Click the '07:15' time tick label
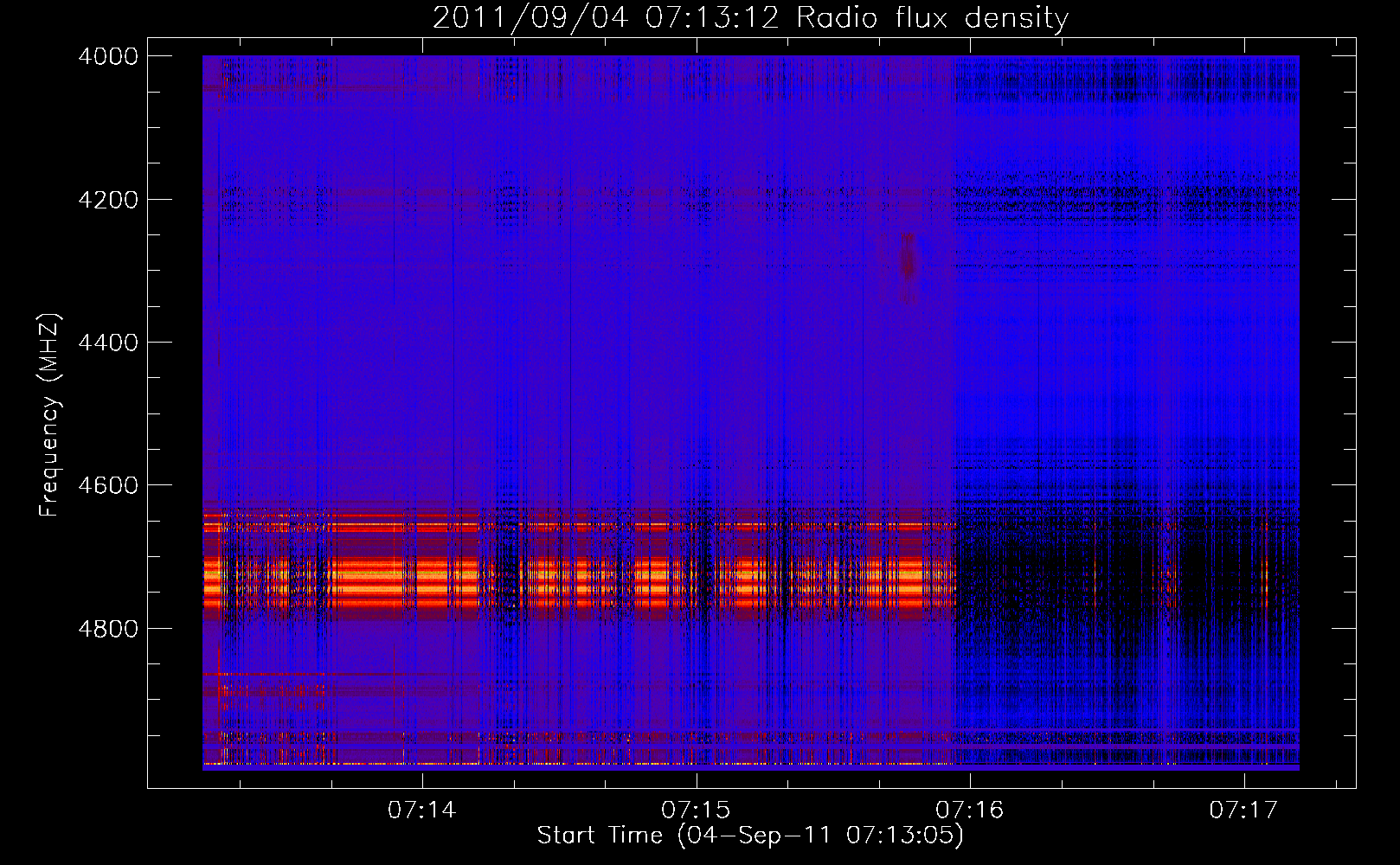This screenshot has height=865, width=1400. click(x=696, y=810)
